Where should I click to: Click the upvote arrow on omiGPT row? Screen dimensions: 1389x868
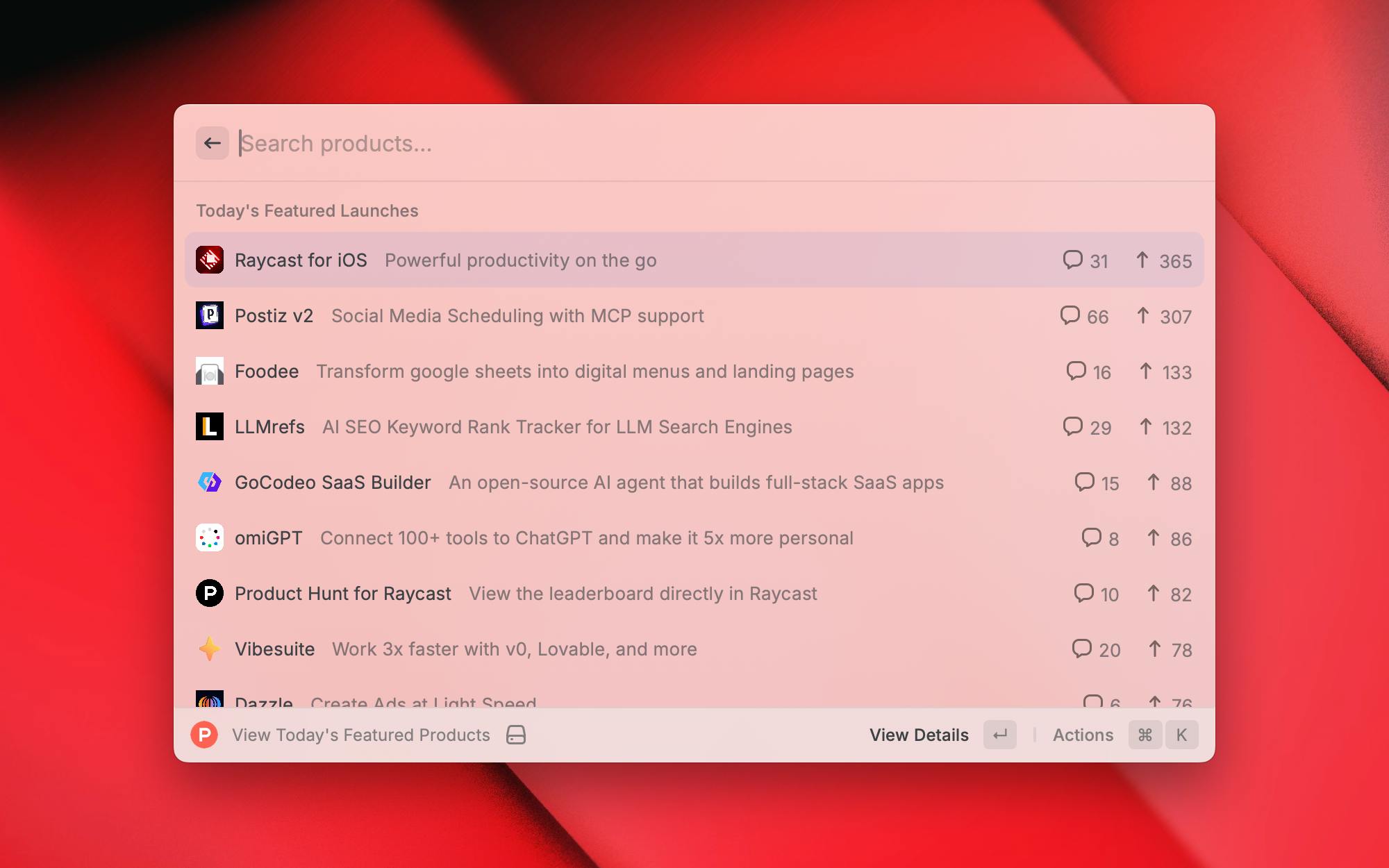click(x=1154, y=537)
